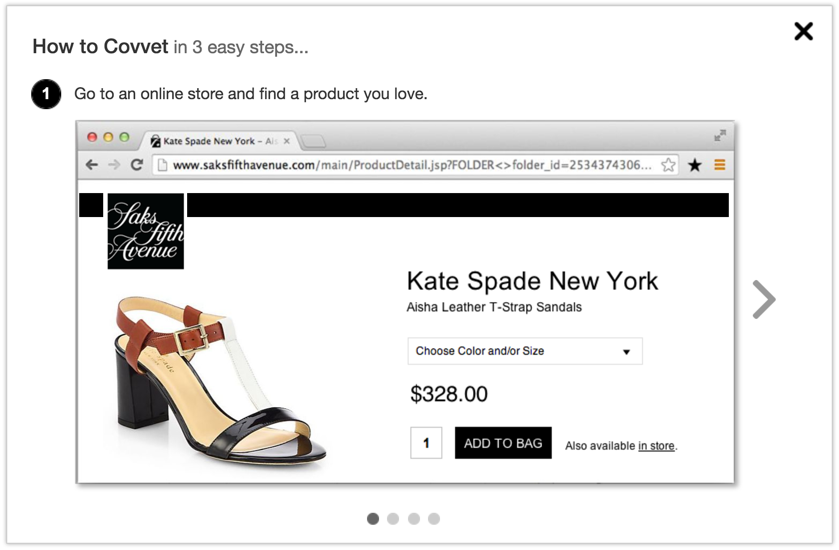Click the Saks Fifth Avenue logo
Image resolution: width=839 pixels, height=550 pixels.
click(146, 231)
